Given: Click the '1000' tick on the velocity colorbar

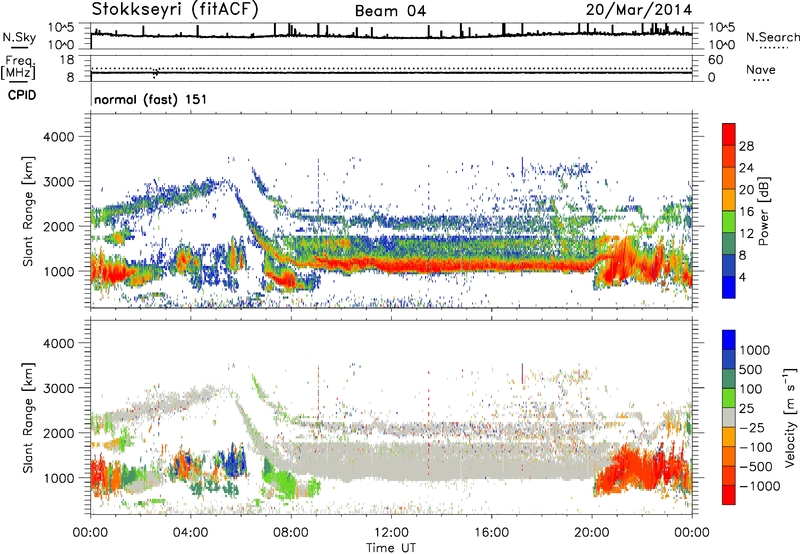Looking at the screenshot, I should click(754, 350).
